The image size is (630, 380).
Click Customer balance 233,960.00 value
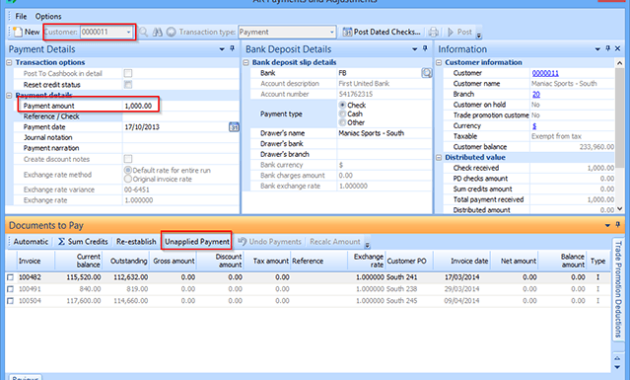[x=597, y=147]
